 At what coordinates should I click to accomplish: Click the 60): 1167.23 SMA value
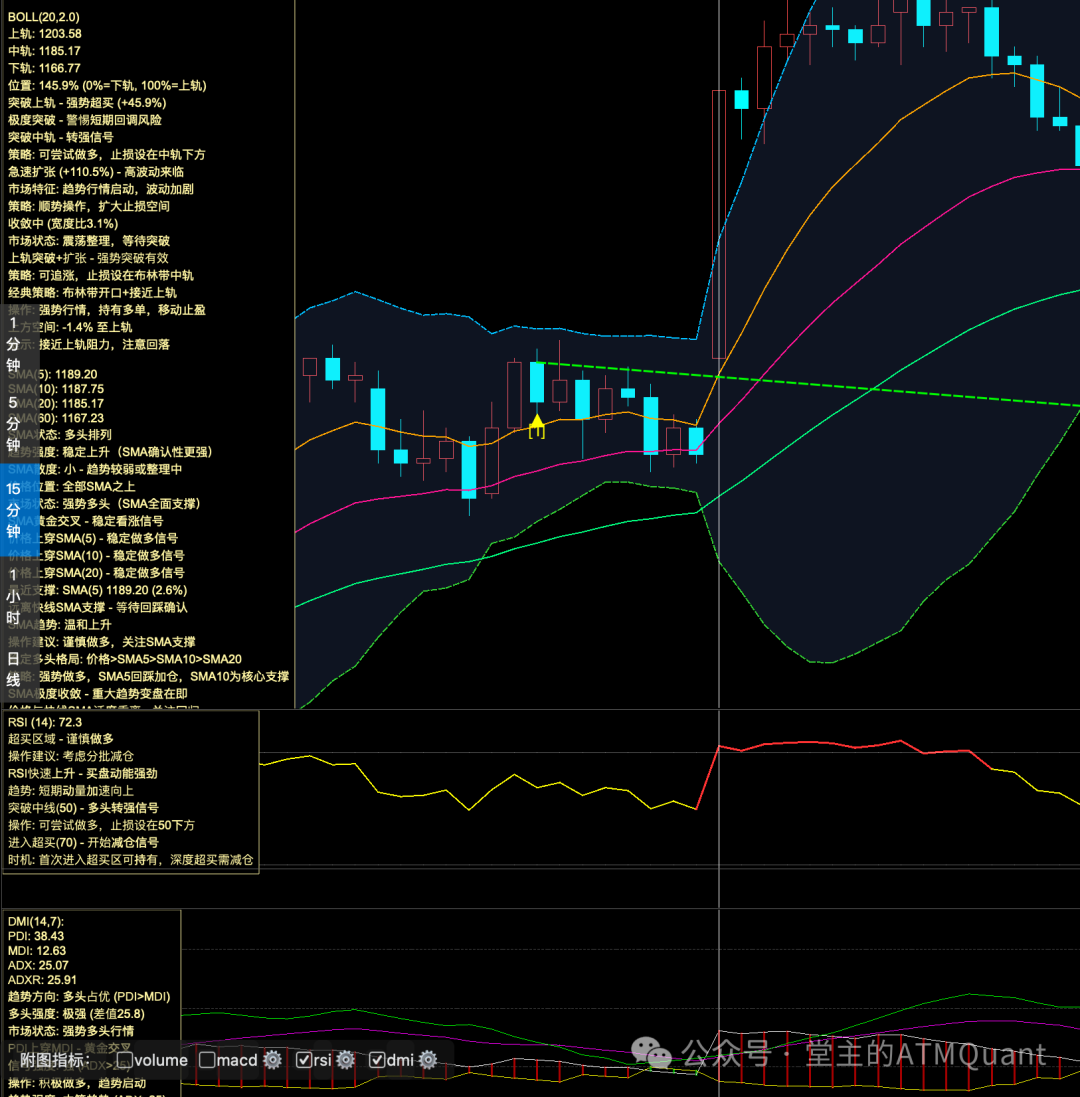point(69,418)
